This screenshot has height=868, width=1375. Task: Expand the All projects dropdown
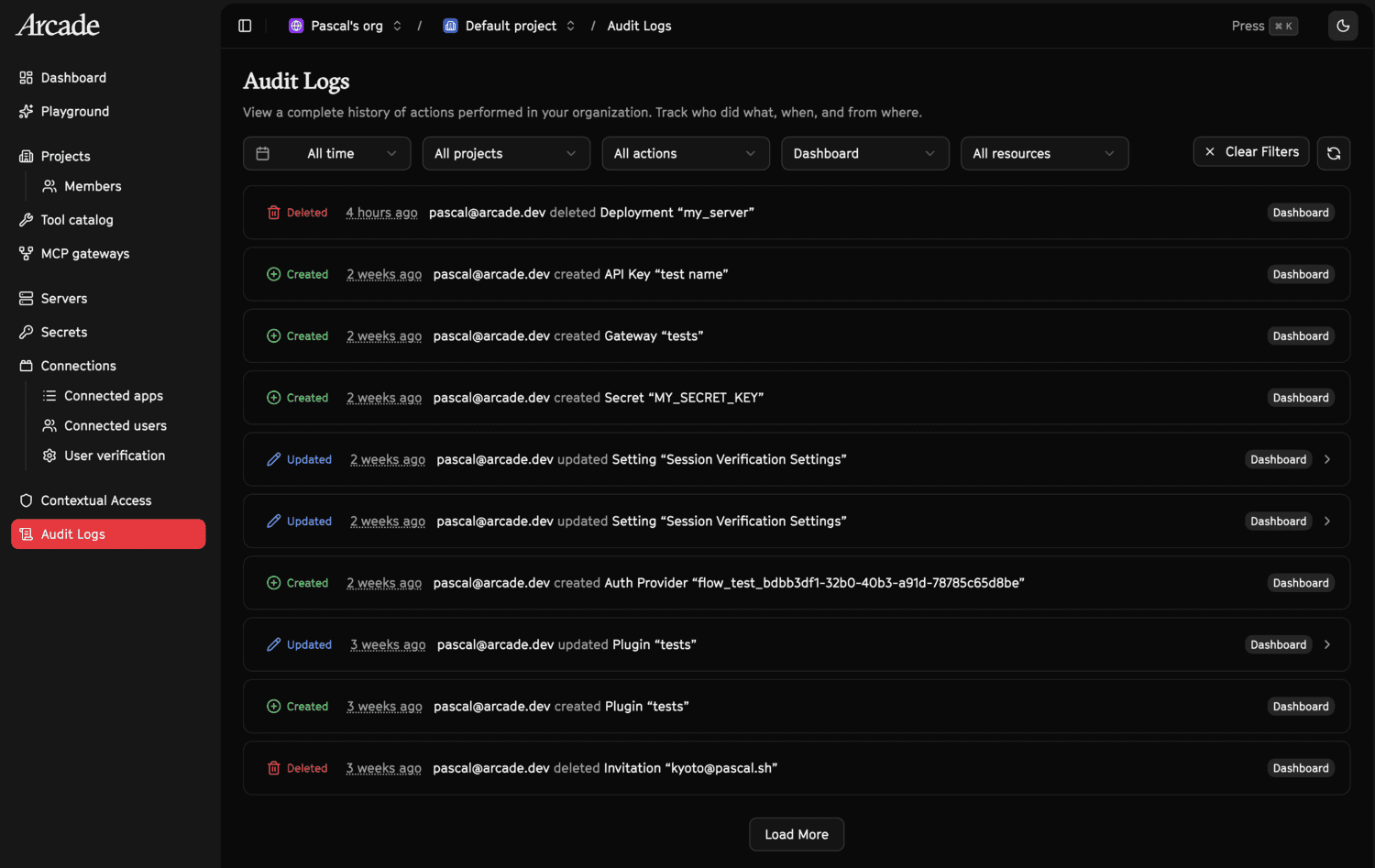[505, 153]
